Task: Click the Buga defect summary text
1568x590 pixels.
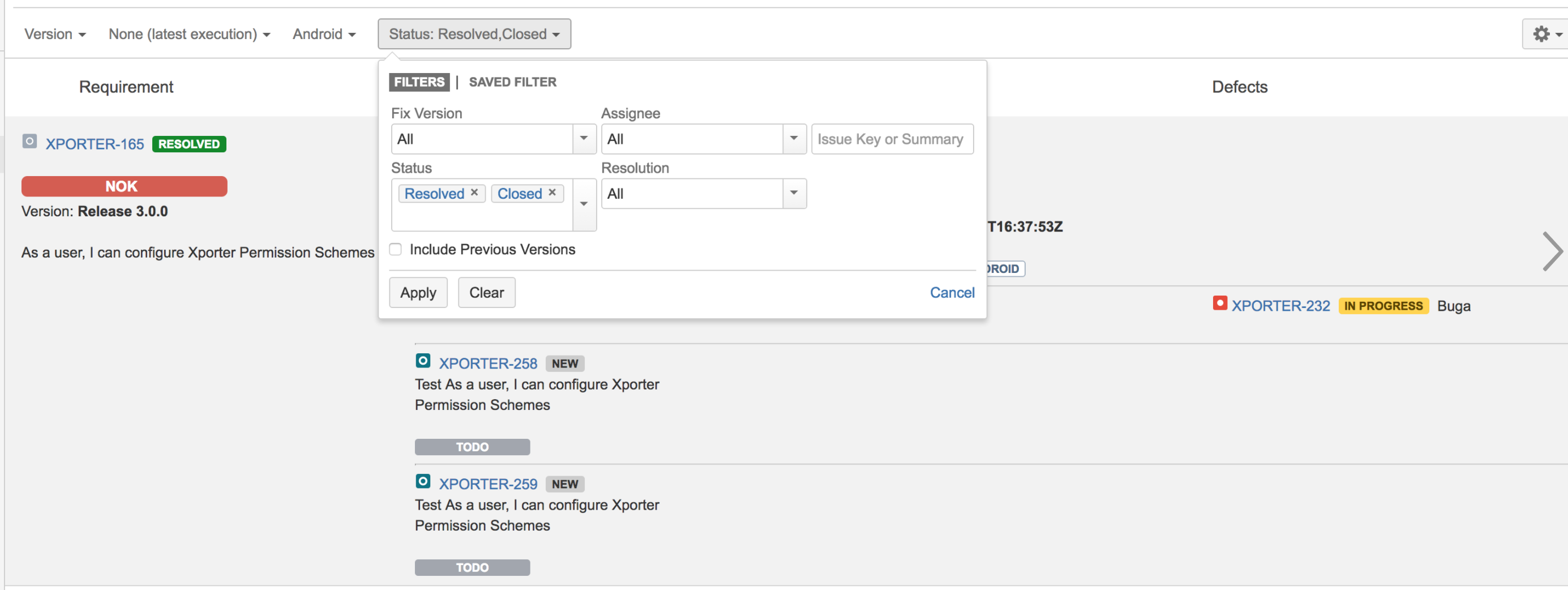Action: [x=1454, y=306]
